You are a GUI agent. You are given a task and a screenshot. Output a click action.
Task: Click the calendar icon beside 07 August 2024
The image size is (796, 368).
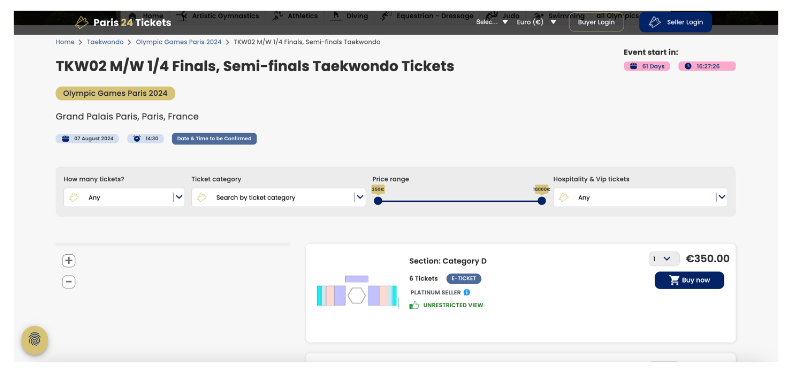65,139
